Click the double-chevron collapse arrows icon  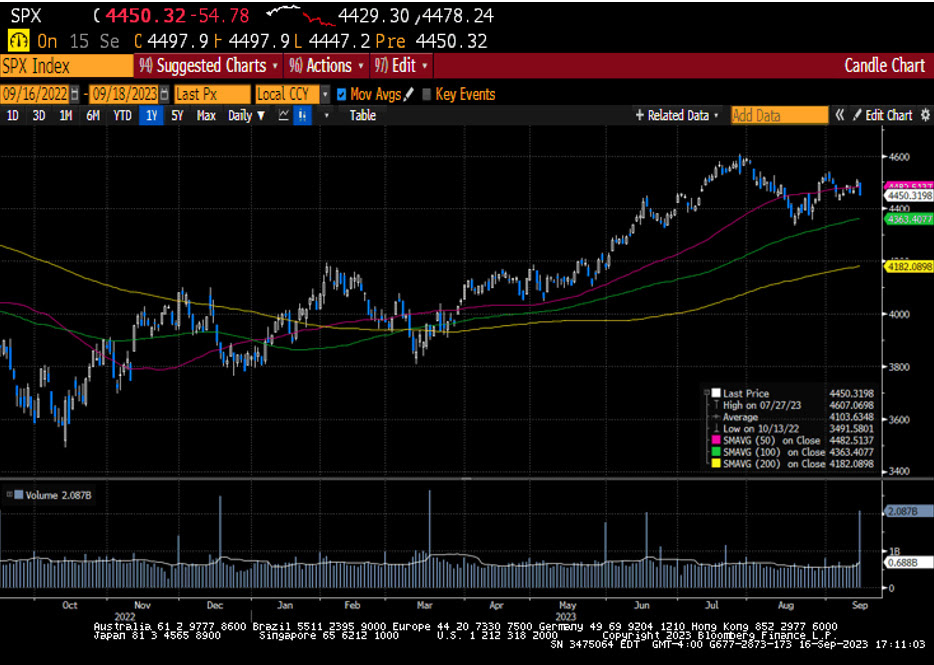coord(841,115)
